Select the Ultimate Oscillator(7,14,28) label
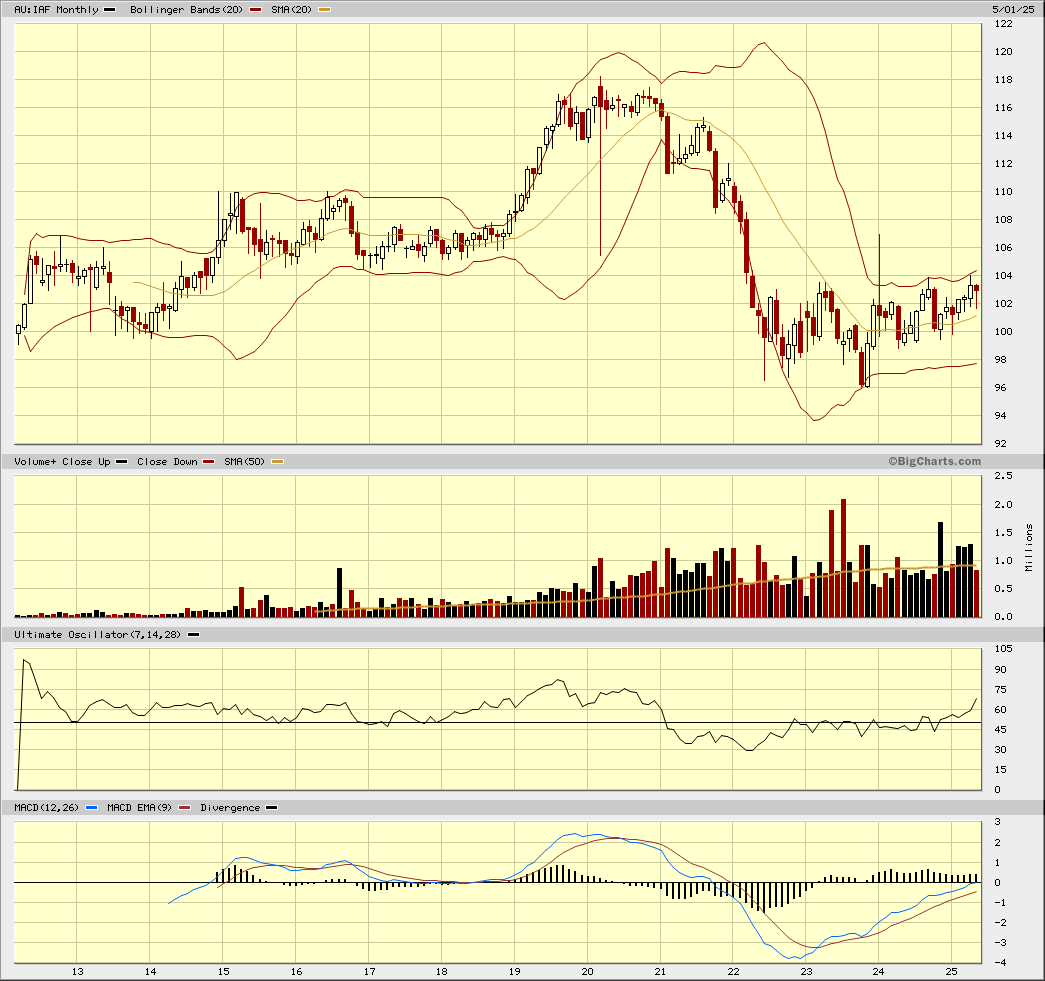1045x981 pixels. coord(97,634)
